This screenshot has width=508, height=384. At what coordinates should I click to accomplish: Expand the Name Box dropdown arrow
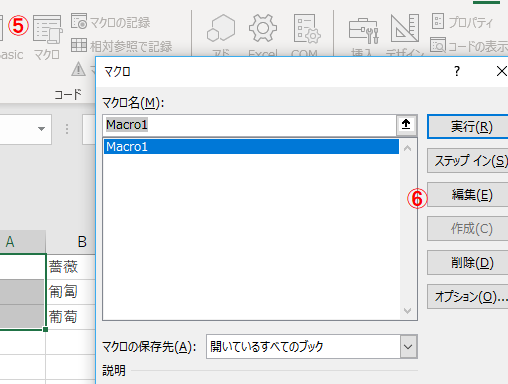tap(41, 129)
